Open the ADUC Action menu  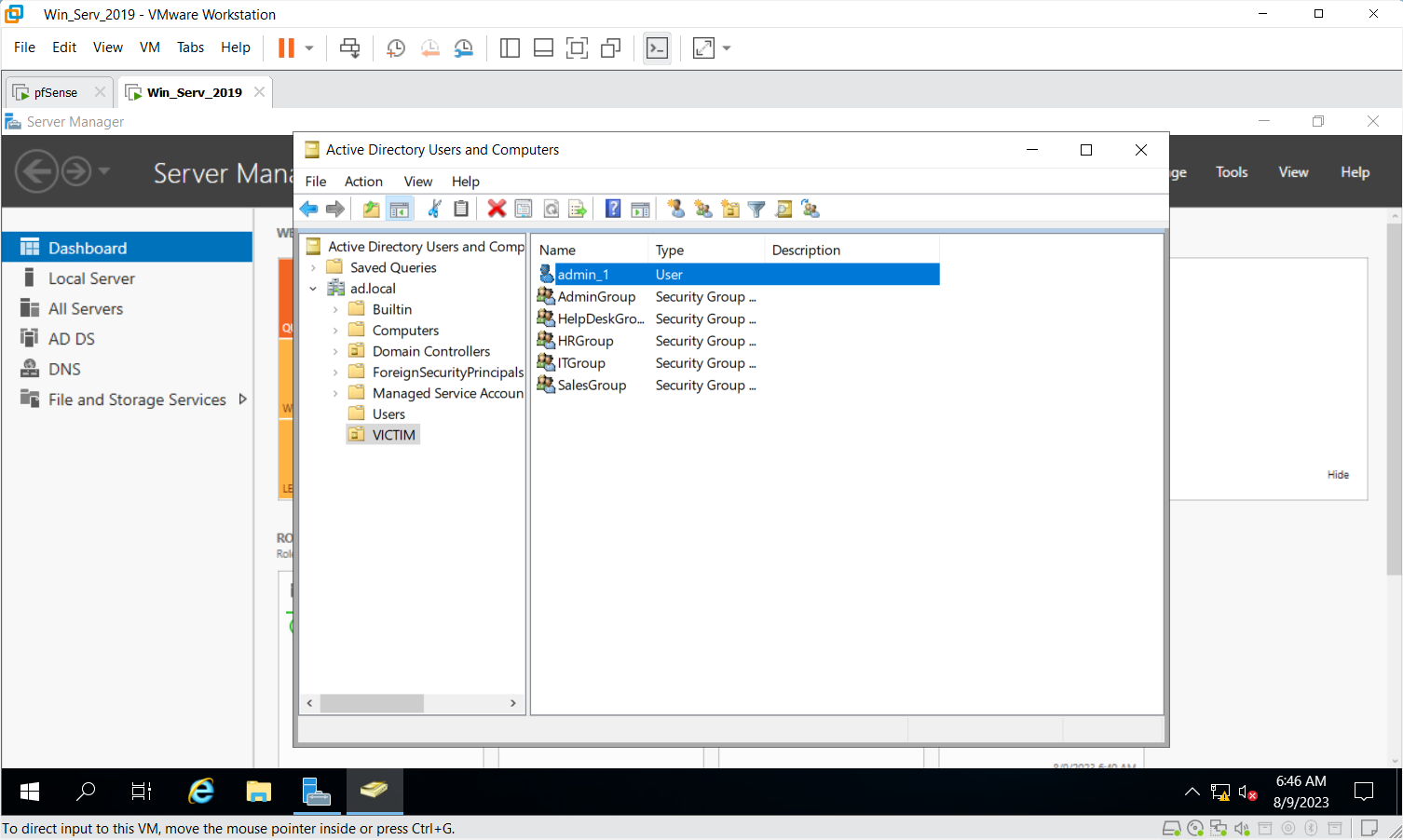pyautogui.click(x=363, y=182)
